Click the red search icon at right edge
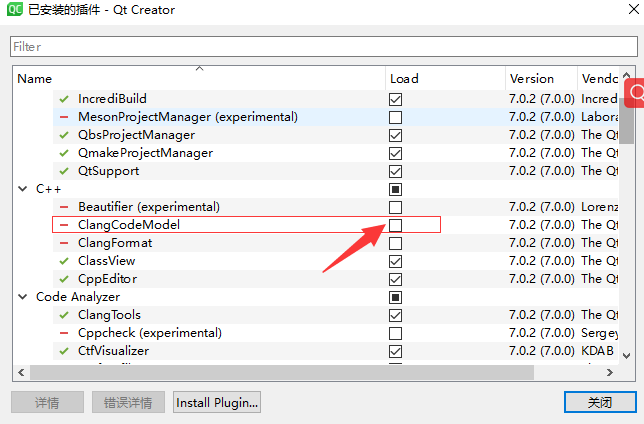This screenshot has width=644, height=424. point(635,93)
